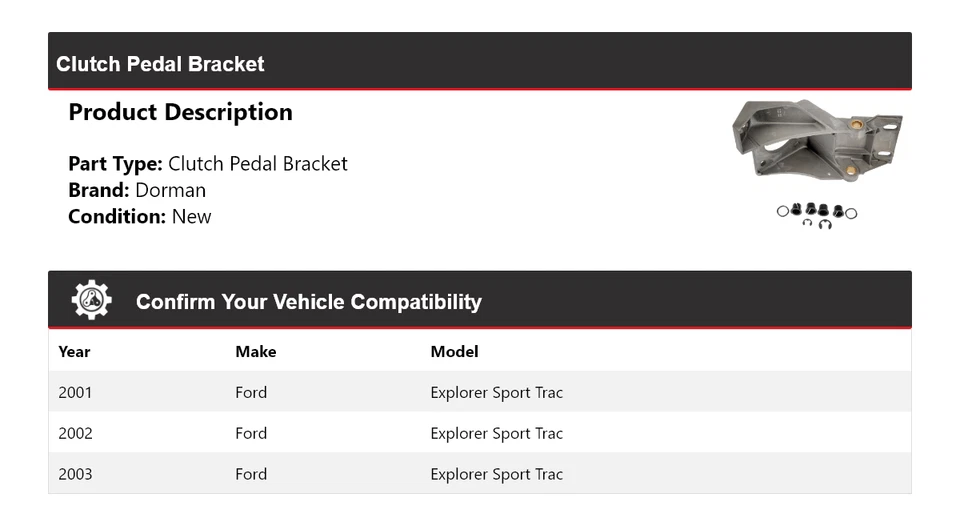The width and height of the screenshot is (960, 526).
Task: Click the Product Description heading
Action: [180, 112]
